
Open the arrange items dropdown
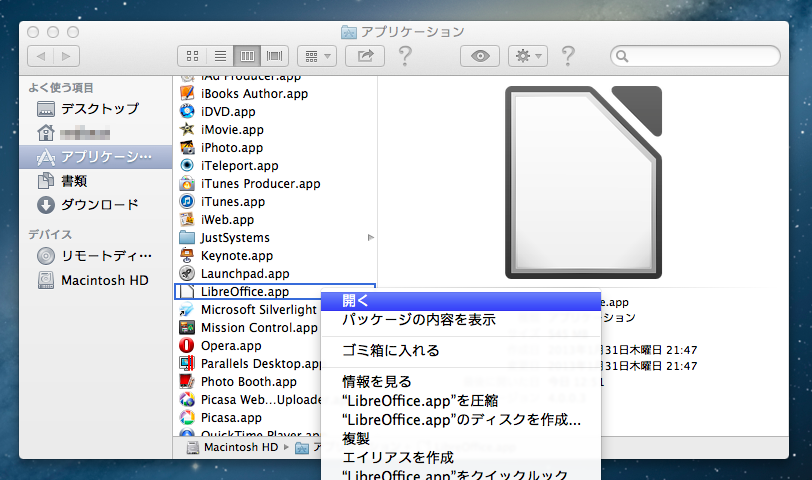point(317,56)
